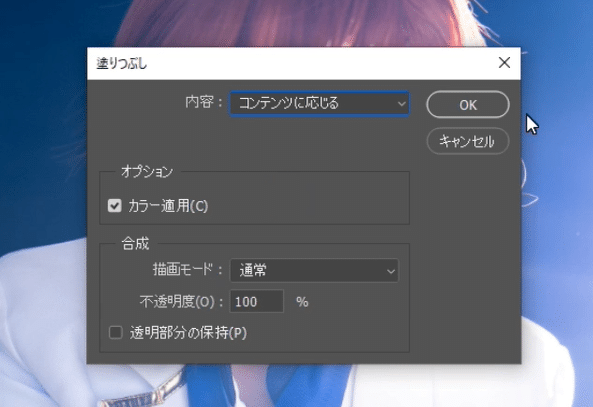593x407 pixels.
Task: Enable the 透明部分の保持(P) checkbox
Action: tap(115, 333)
